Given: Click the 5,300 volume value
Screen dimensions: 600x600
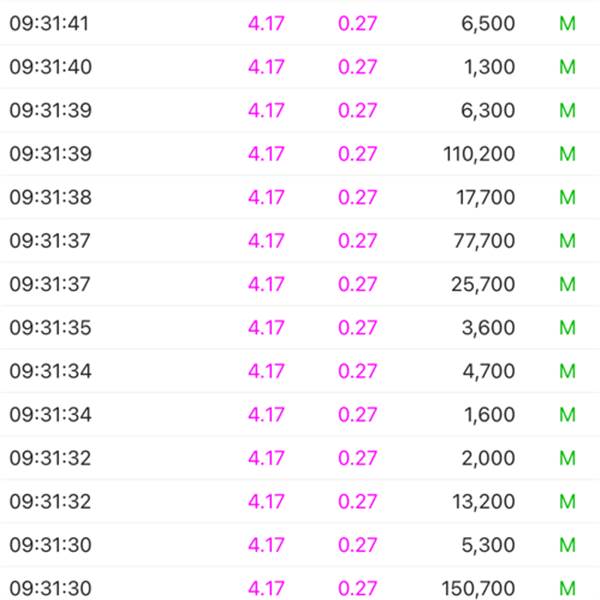Looking at the screenshot, I should point(488,545).
